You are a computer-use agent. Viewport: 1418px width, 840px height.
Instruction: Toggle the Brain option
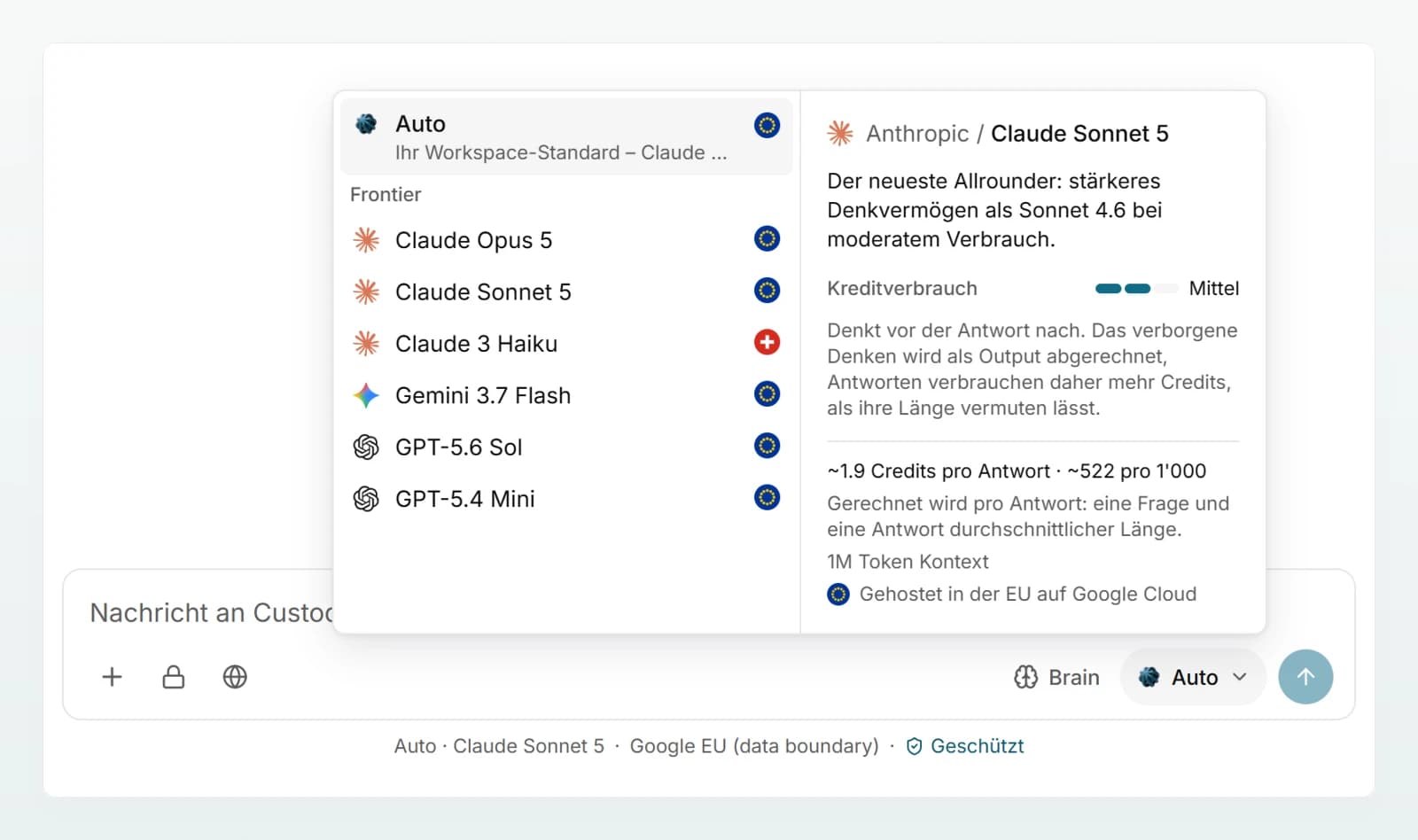1056,677
